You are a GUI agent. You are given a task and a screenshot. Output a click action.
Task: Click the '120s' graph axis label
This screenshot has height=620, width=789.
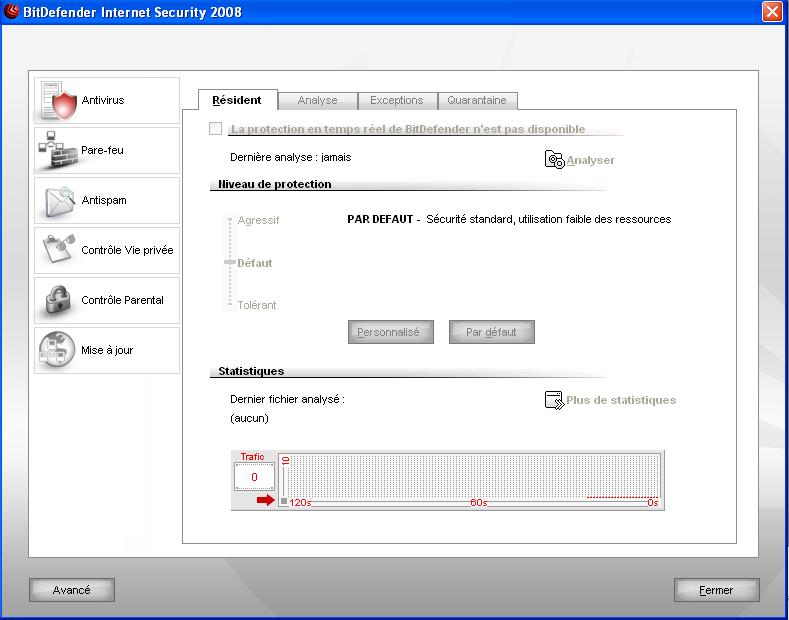point(300,502)
